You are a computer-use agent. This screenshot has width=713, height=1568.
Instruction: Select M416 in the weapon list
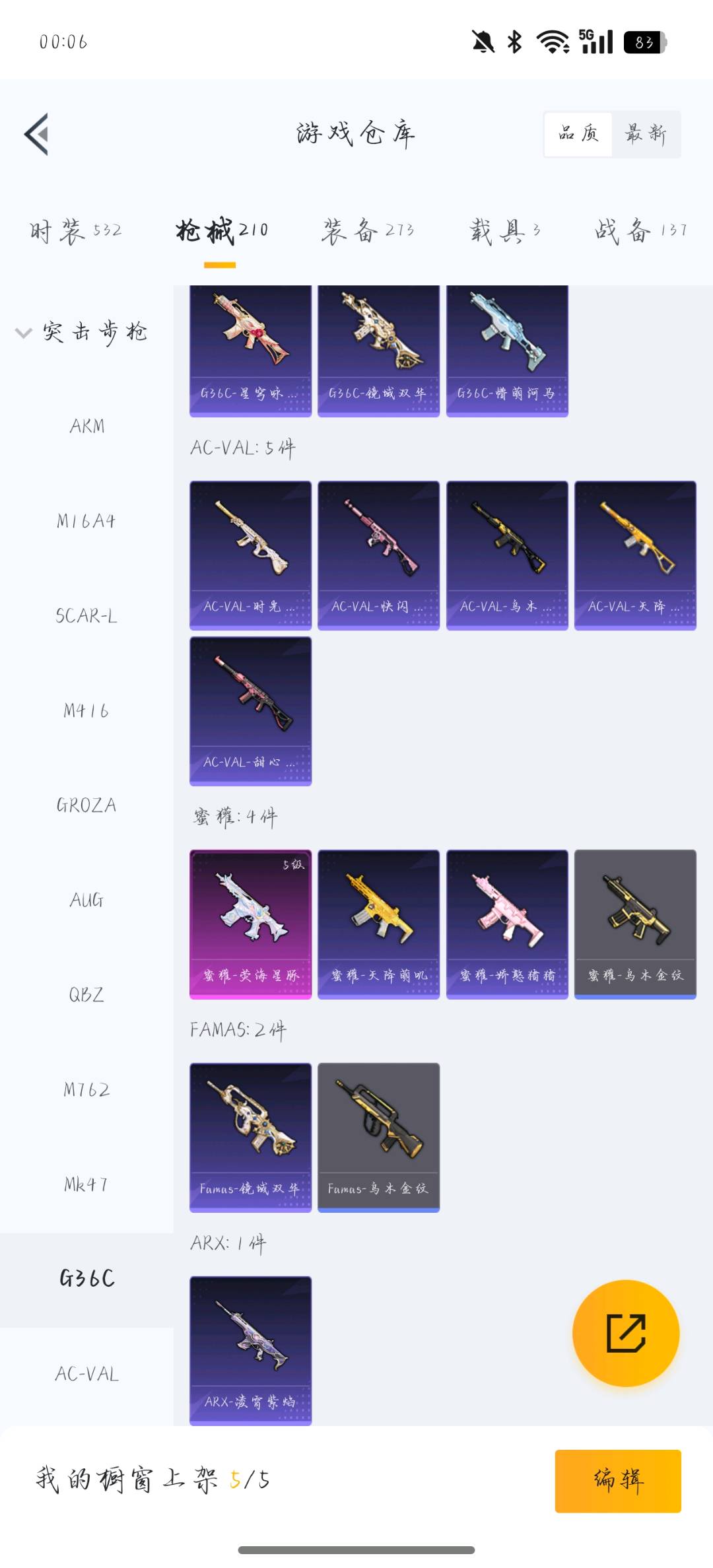click(87, 710)
